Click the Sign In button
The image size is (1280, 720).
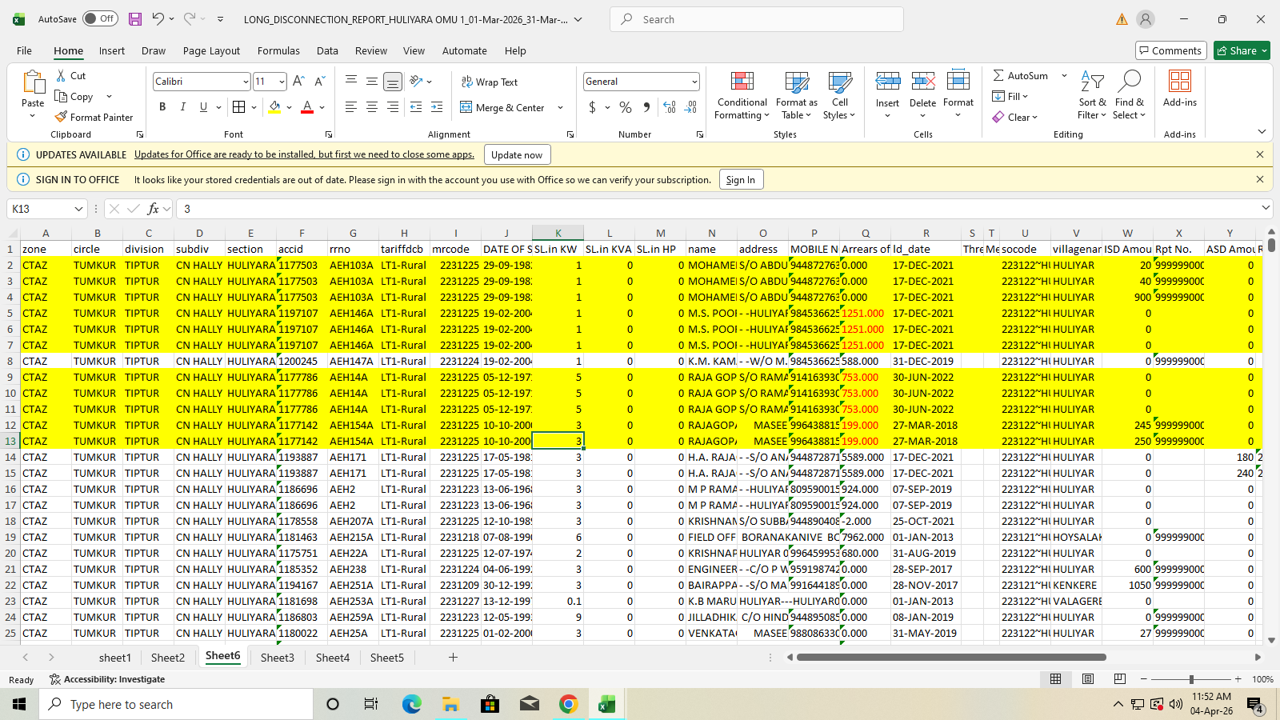(x=740, y=180)
